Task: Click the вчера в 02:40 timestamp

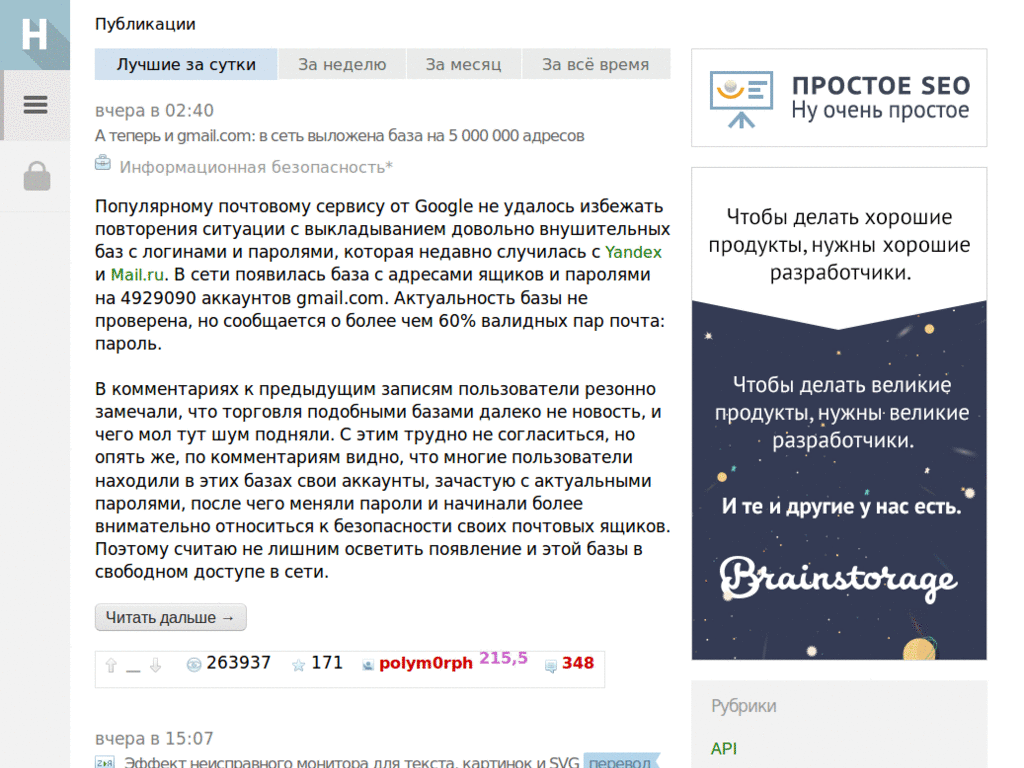Action: pyautogui.click(x=154, y=110)
